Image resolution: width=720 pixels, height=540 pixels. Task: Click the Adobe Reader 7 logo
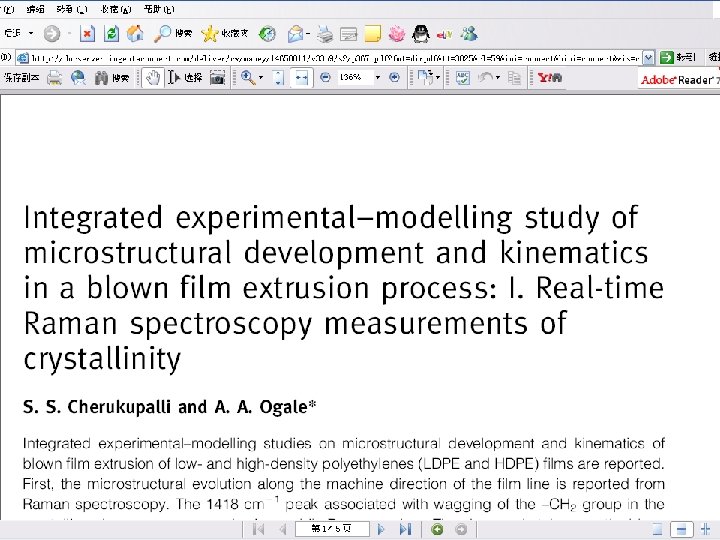(x=678, y=79)
